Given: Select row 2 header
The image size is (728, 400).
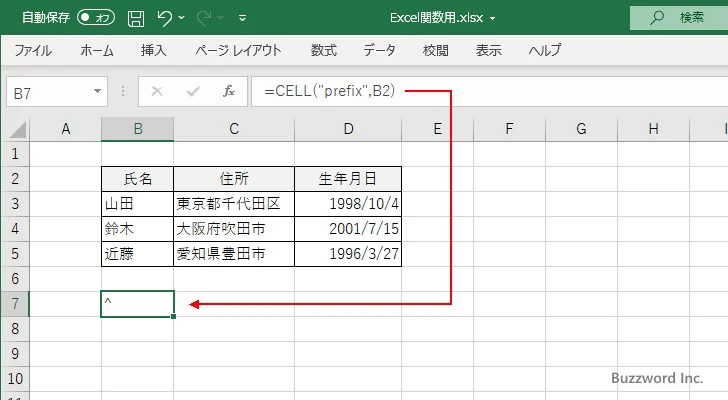Looking at the screenshot, I should (15, 179).
